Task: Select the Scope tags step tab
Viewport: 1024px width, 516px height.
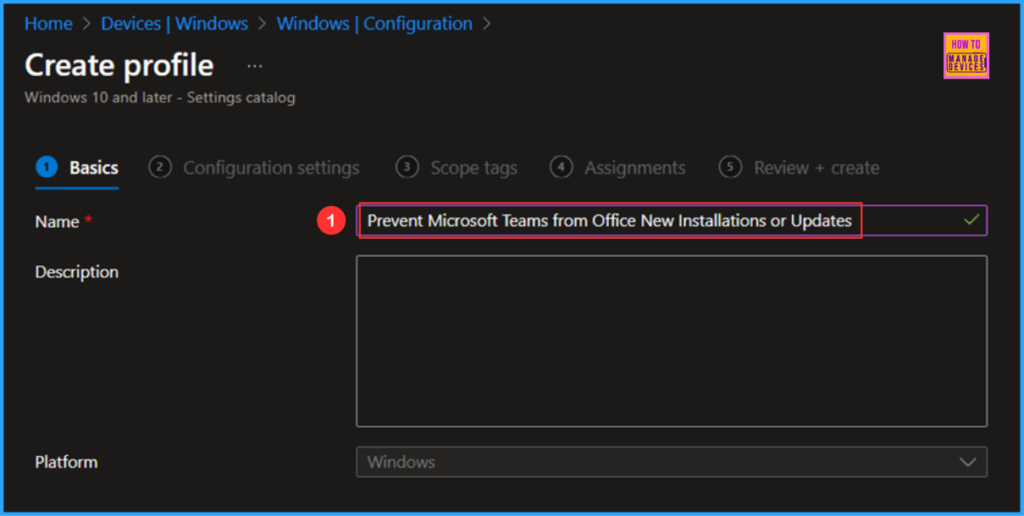Action: [456, 168]
